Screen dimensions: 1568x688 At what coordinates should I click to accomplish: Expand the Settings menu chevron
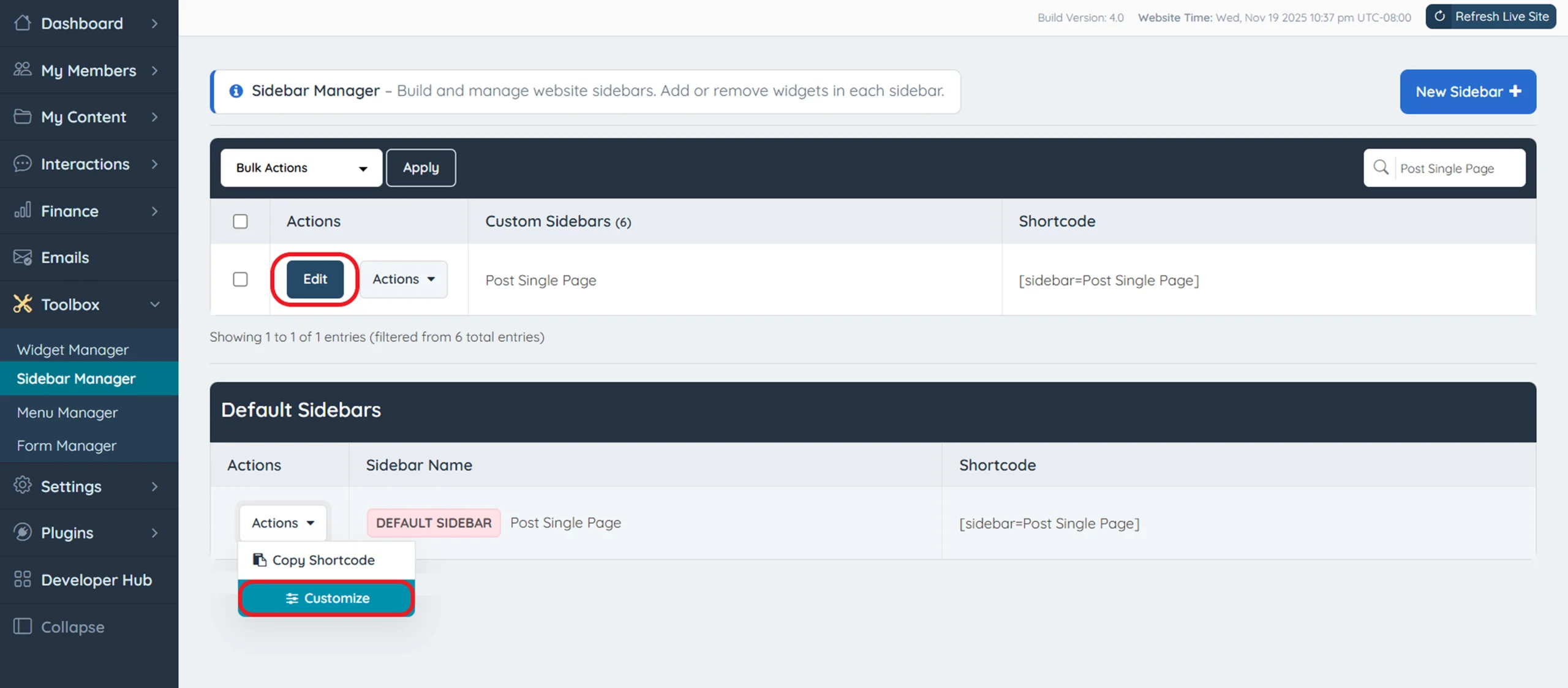point(155,486)
